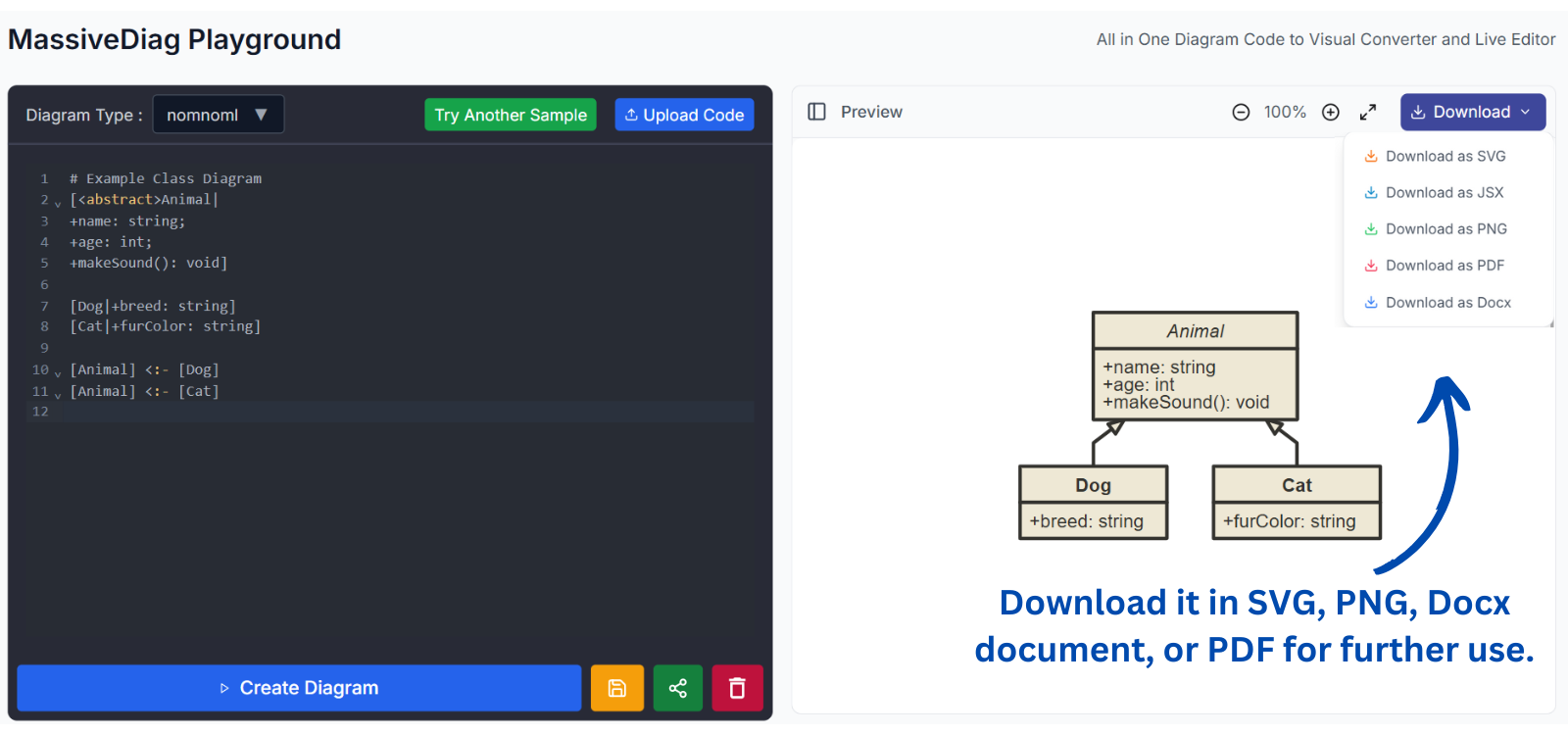Click the MassiveDiag Playground title
This screenshot has width=1568, height=735.
[174, 39]
